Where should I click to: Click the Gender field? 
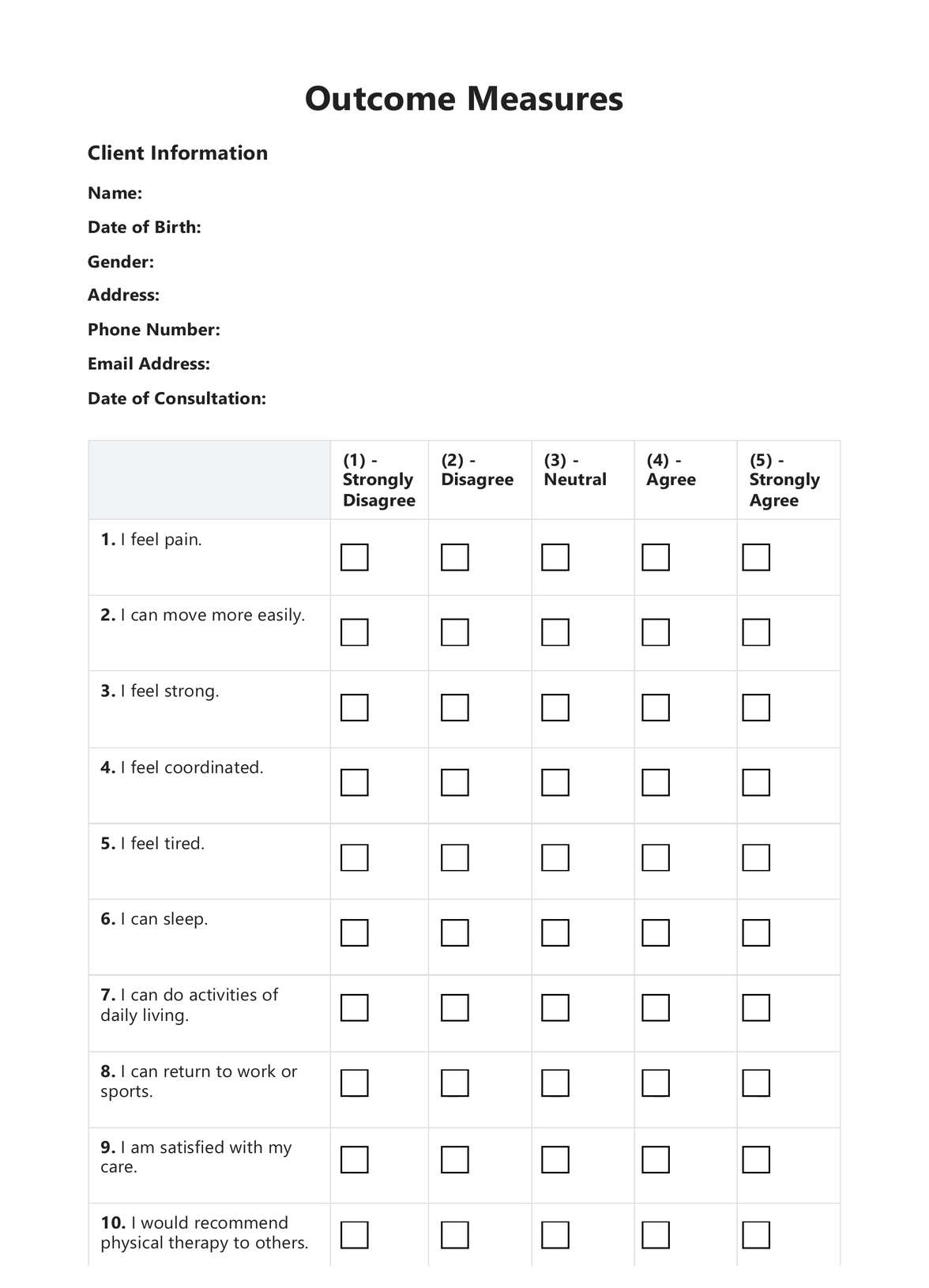(316, 262)
